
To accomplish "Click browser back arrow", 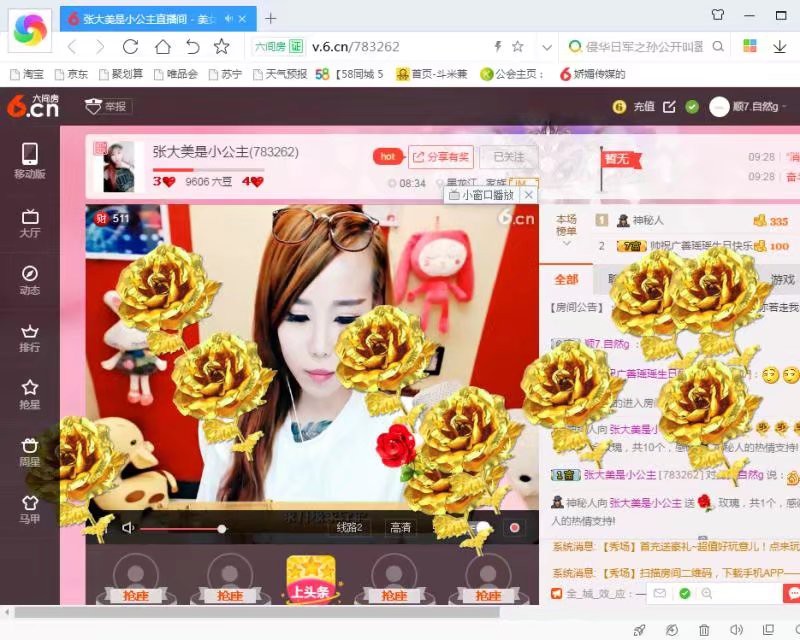I will pos(72,47).
